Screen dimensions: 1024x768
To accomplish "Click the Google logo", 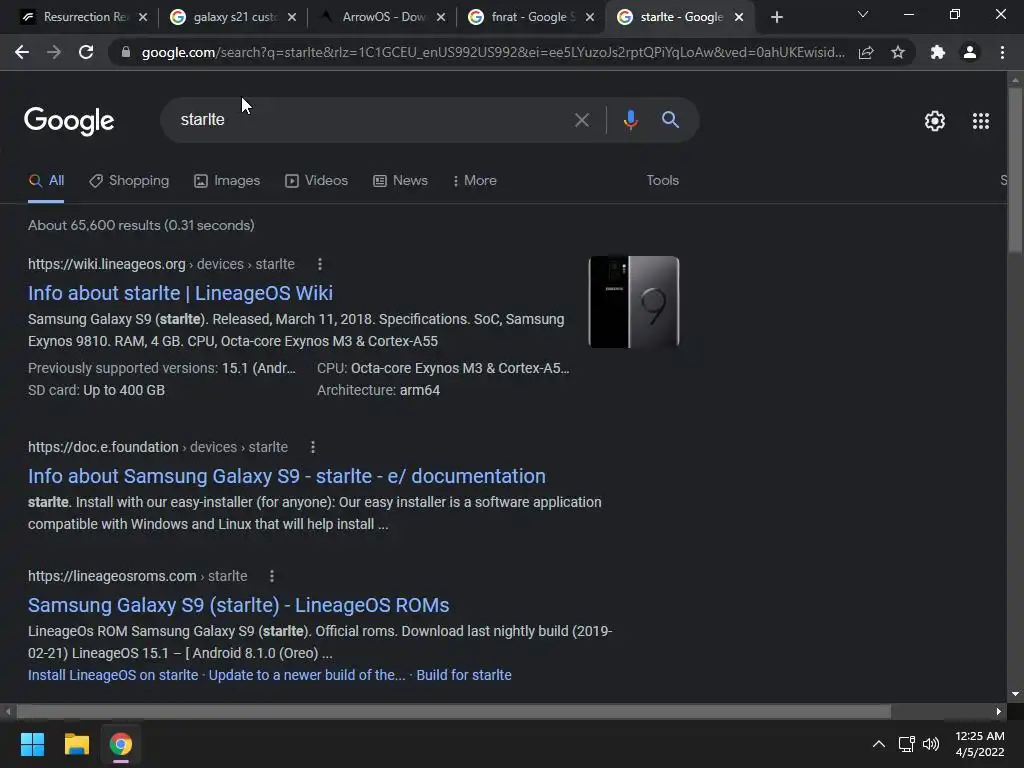I will point(69,121).
